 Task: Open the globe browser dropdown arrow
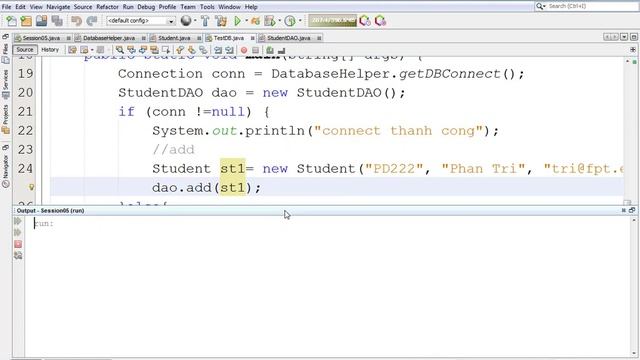pos(195,21)
